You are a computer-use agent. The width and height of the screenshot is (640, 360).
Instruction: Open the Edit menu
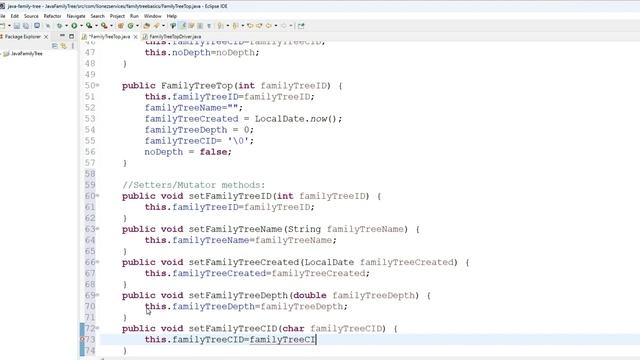pos(15,16)
